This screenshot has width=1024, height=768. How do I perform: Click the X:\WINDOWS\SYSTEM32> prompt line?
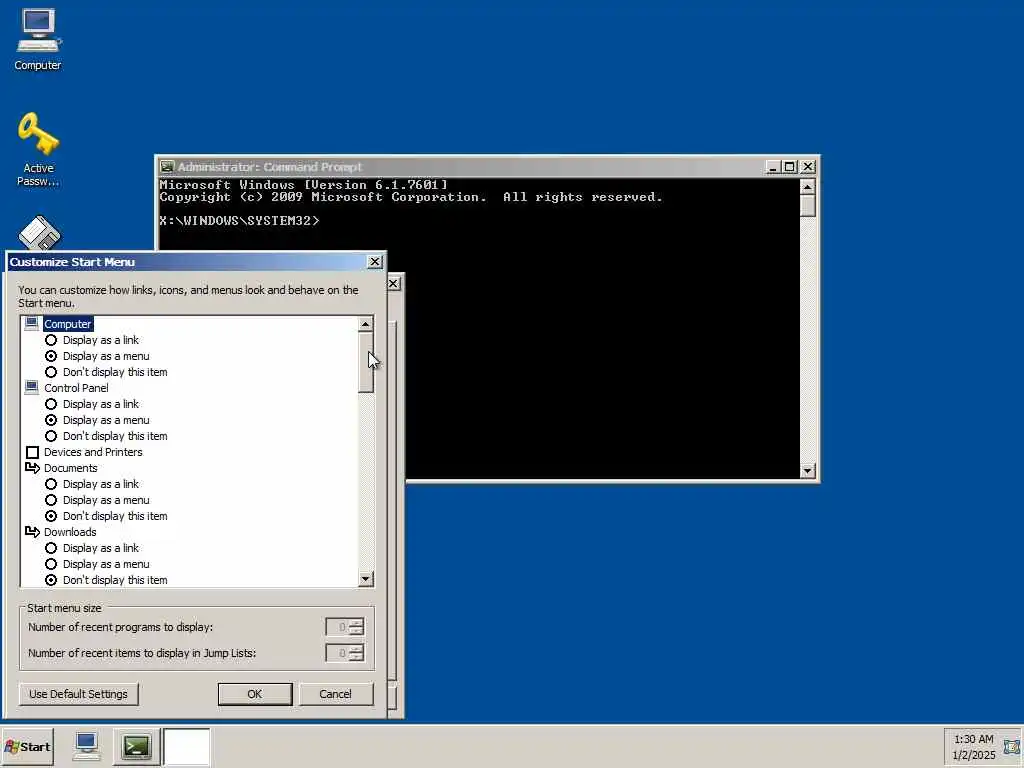[x=239, y=221]
